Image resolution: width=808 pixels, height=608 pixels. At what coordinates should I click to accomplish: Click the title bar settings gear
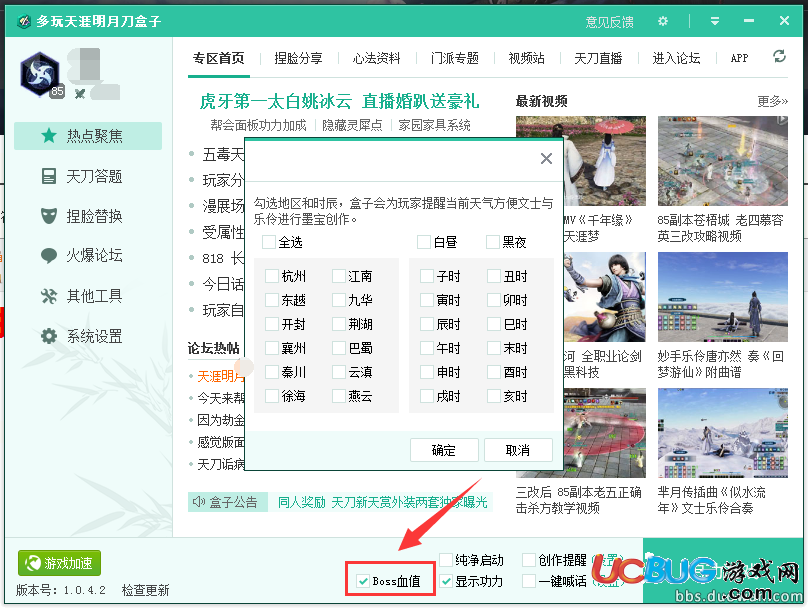click(663, 21)
